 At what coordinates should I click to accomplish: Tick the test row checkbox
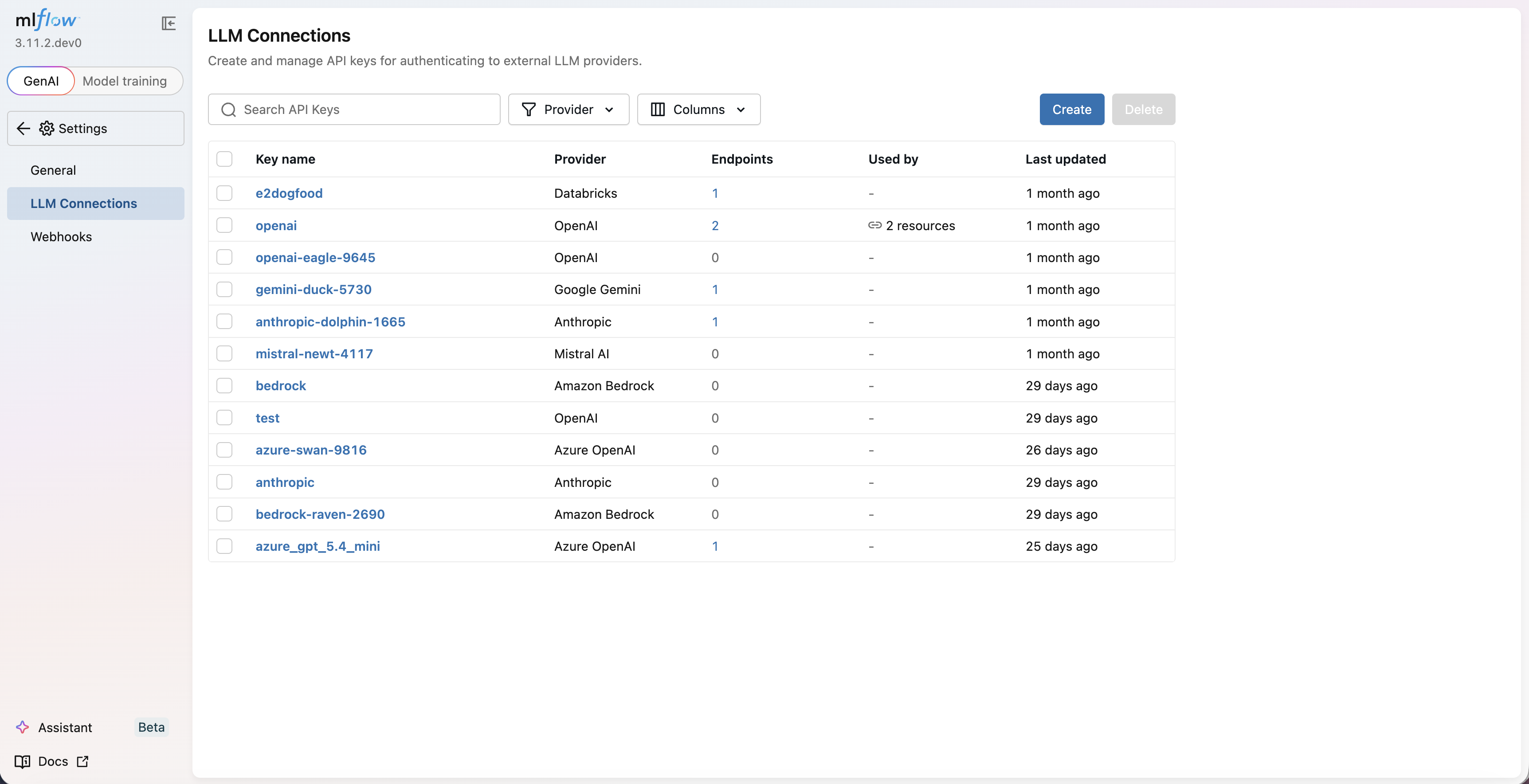coord(224,417)
